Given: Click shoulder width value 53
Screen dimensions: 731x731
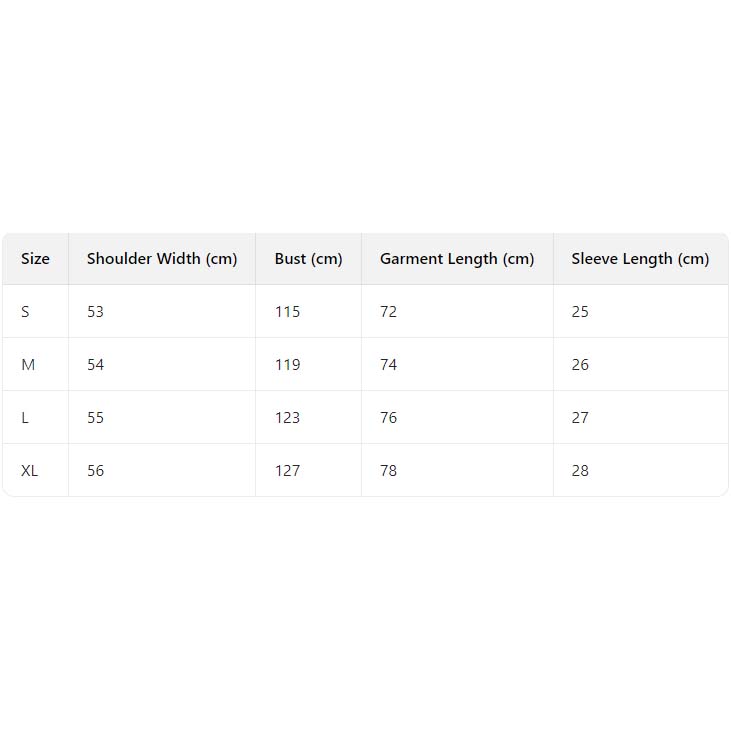Looking at the screenshot, I should pos(95,312).
